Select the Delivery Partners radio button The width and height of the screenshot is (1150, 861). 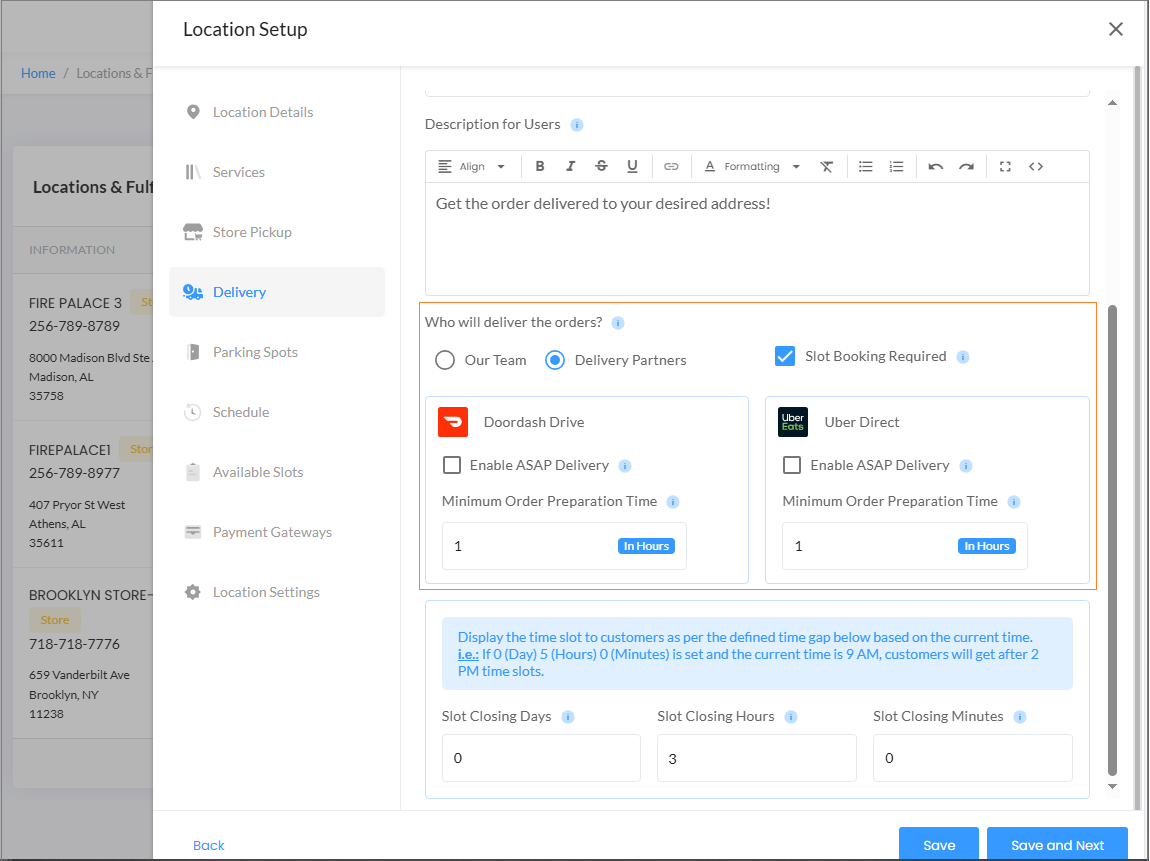555,360
